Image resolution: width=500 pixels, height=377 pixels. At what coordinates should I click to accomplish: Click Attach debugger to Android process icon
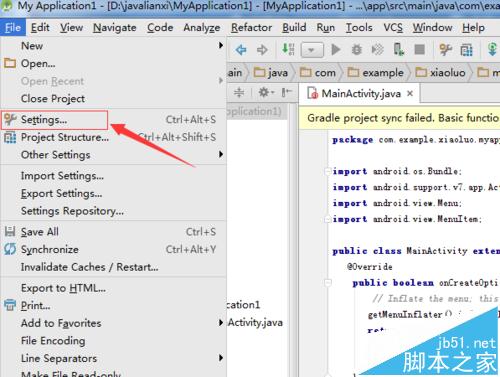pos(399,50)
